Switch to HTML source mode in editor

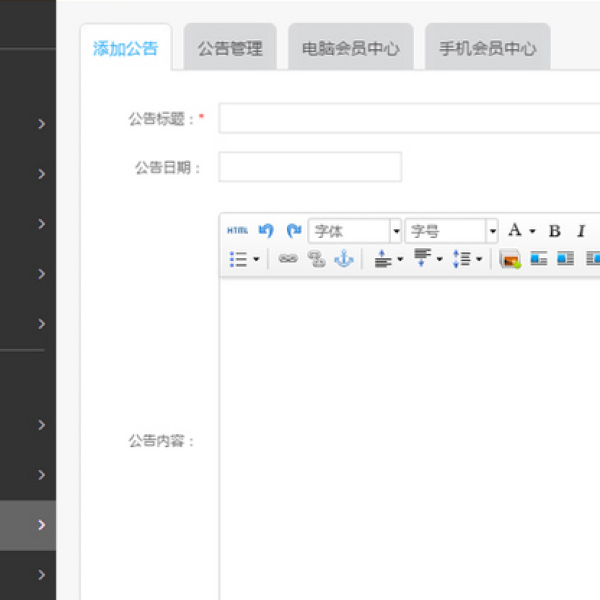(237, 231)
